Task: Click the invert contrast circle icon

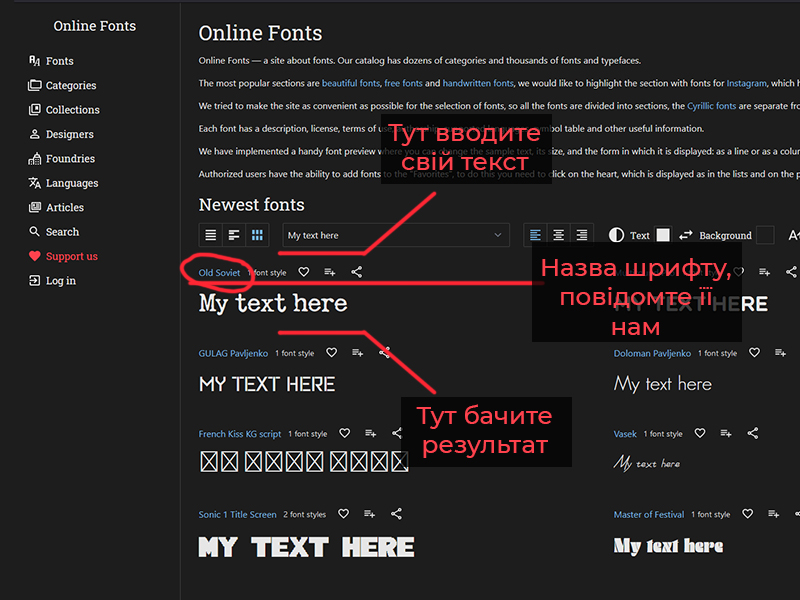Action: tap(616, 236)
